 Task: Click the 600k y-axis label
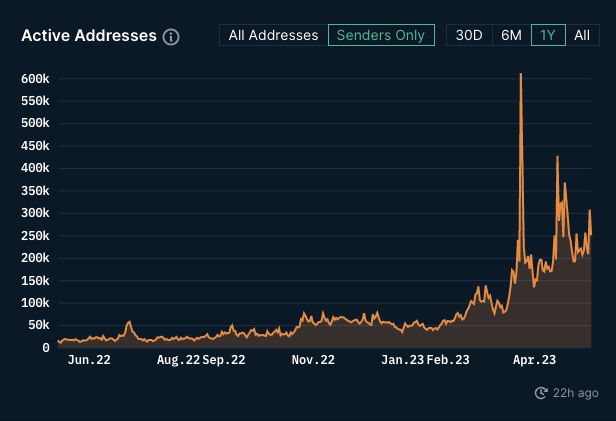(35, 79)
